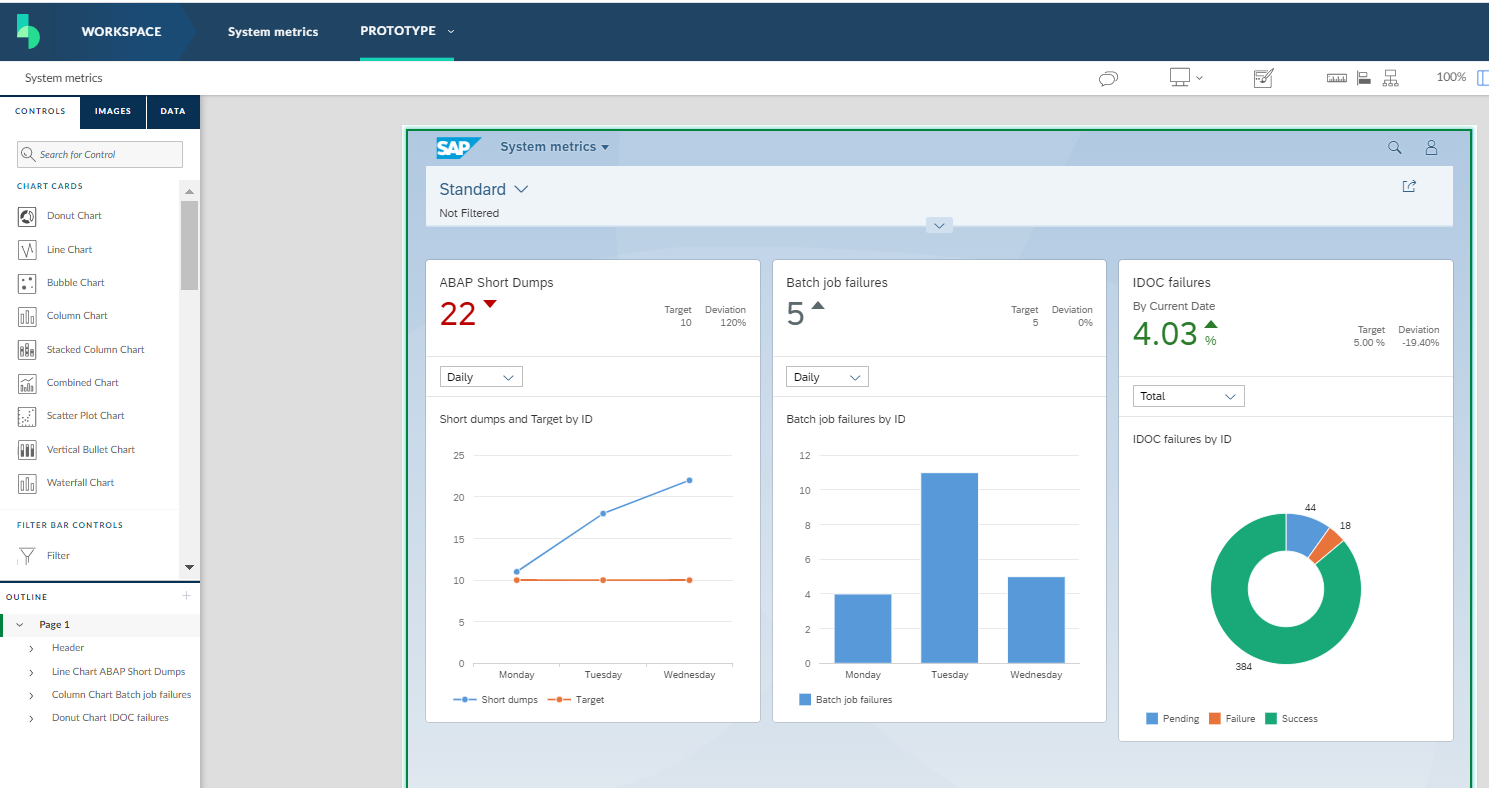Open the theme designer paintbrush icon
1489x788 pixels.
pyautogui.click(x=1263, y=78)
